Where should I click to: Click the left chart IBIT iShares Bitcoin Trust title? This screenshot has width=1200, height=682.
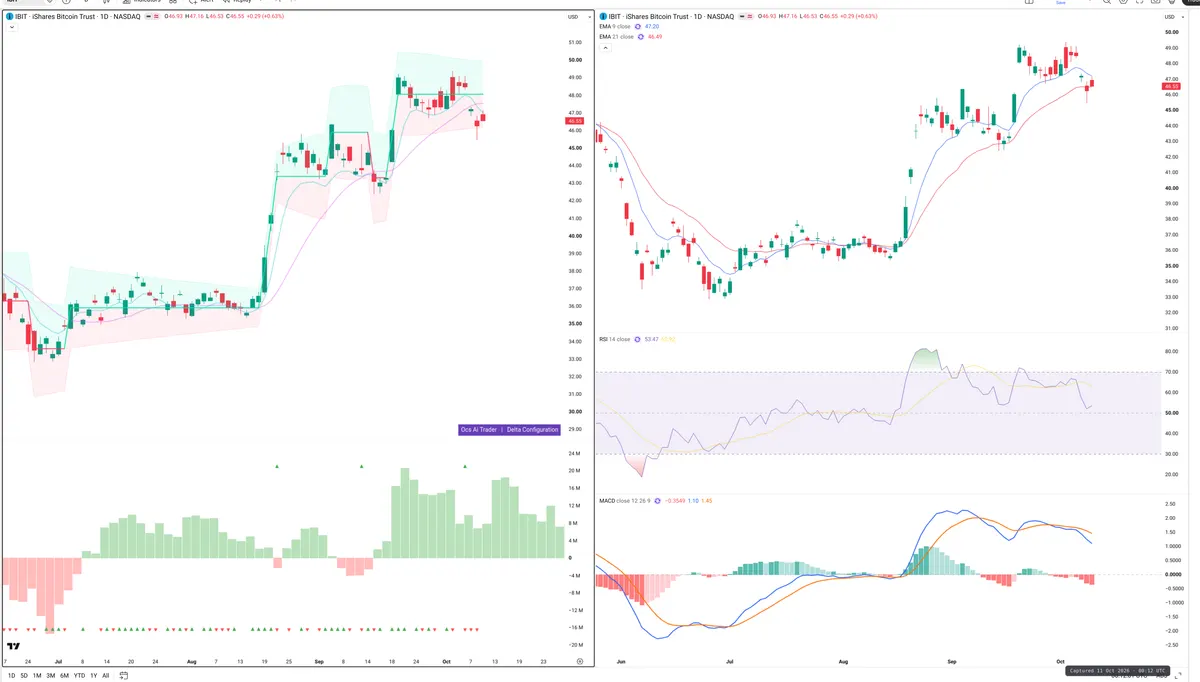[78, 17]
